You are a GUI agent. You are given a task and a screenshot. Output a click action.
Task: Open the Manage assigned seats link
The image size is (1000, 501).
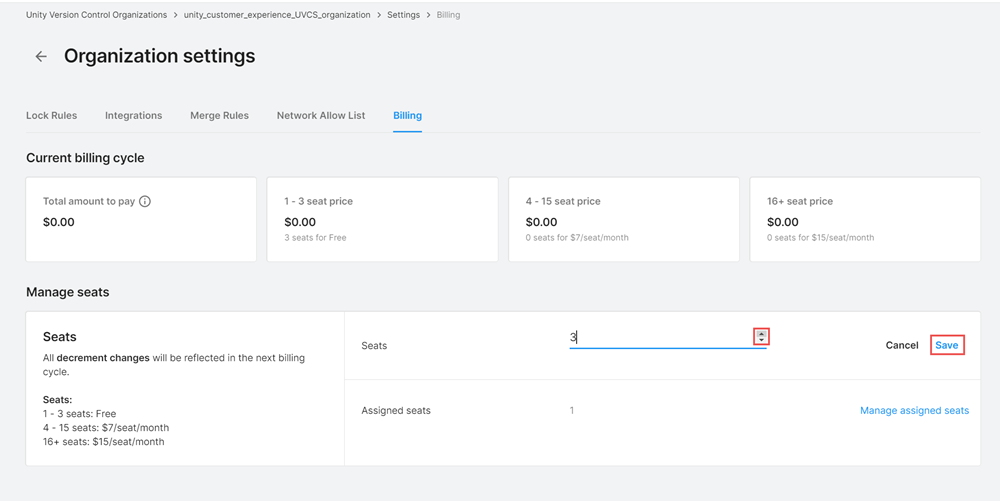pyautogui.click(x=914, y=411)
